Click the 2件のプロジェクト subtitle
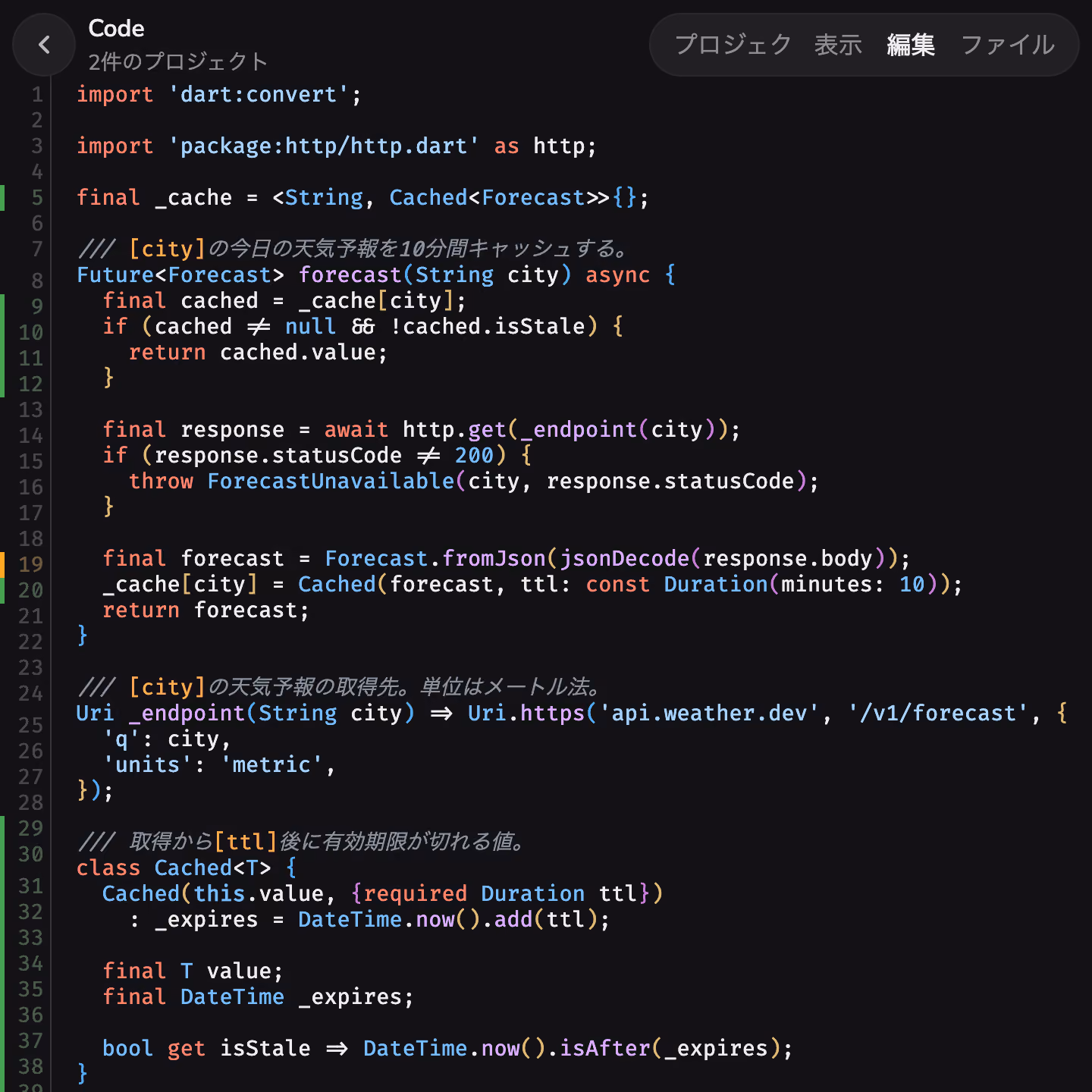 pos(177,61)
